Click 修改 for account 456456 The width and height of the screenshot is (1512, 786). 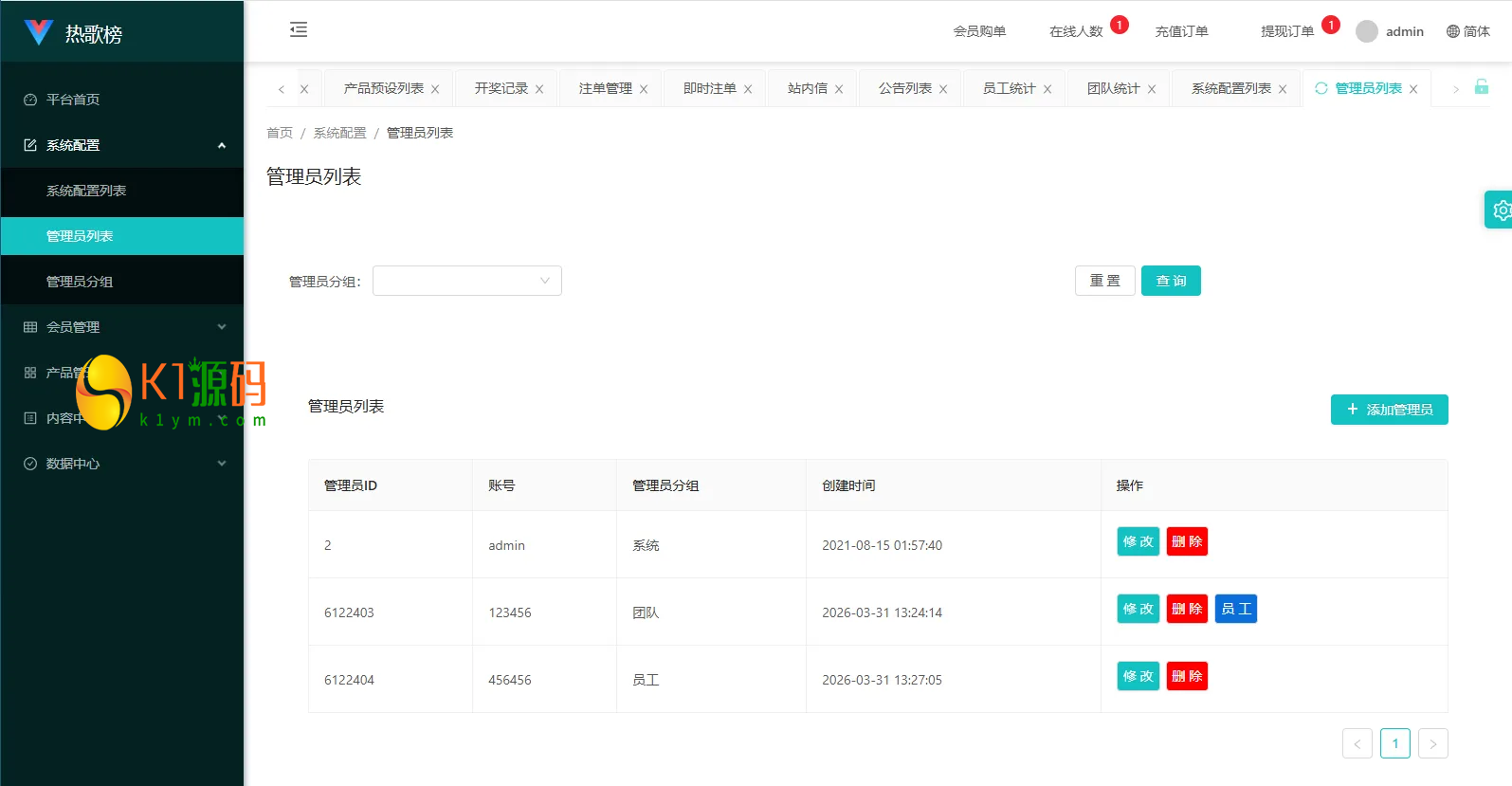coord(1139,676)
